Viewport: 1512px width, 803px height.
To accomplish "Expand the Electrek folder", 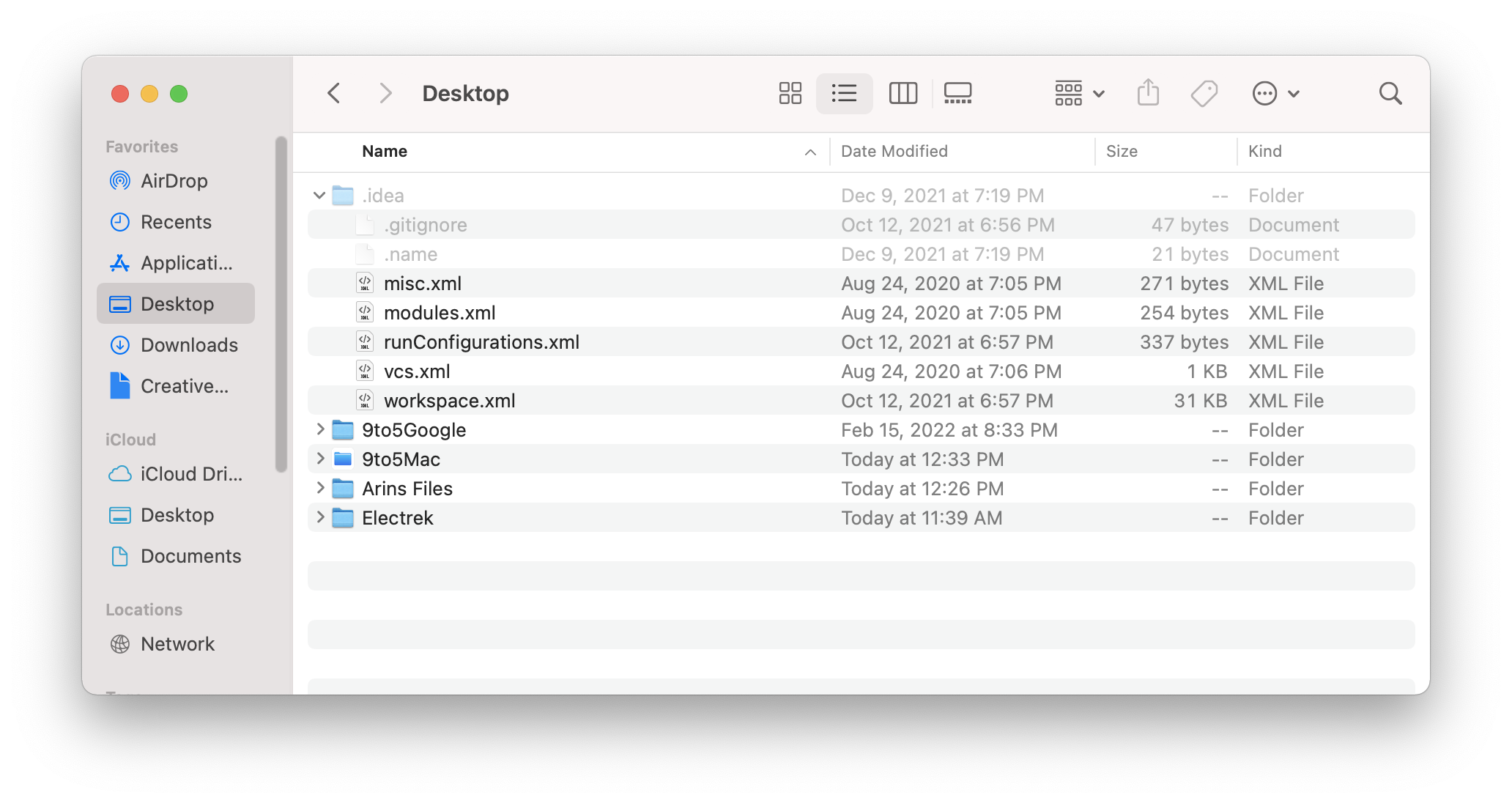I will pyautogui.click(x=320, y=517).
